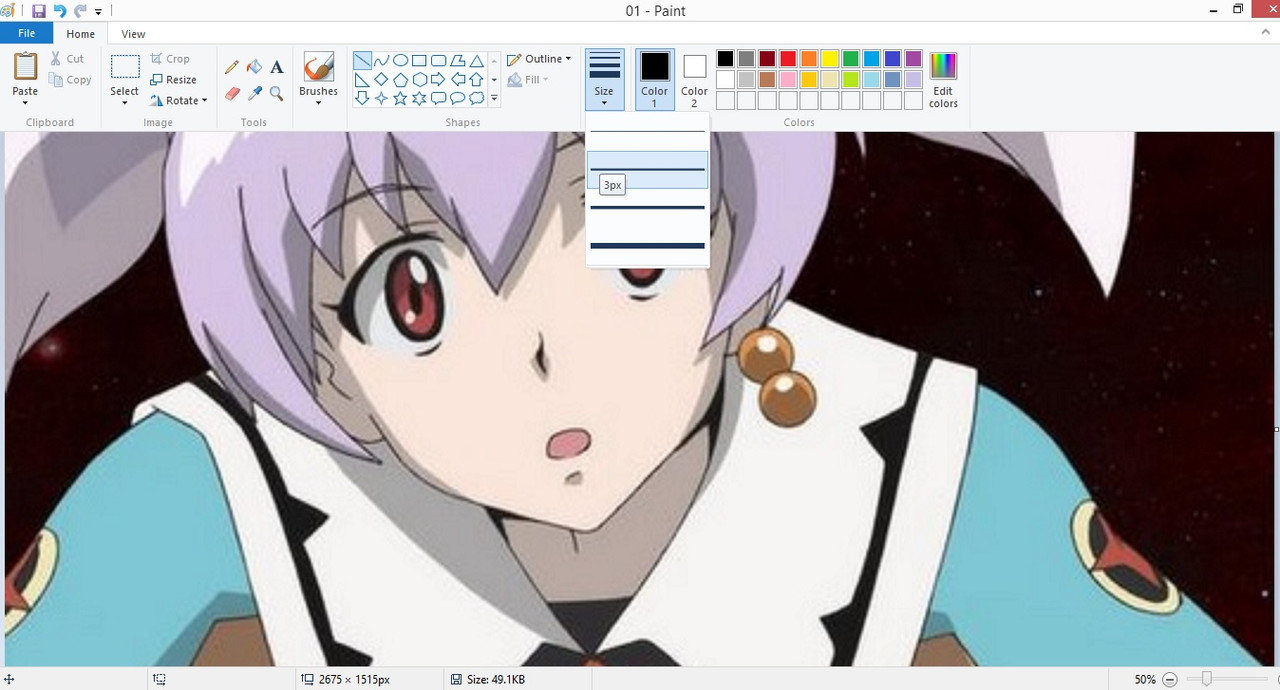The width and height of the screenshot is (1280, 690).
Task: Expand the Rotate dropdown
Action: [204, 101]
